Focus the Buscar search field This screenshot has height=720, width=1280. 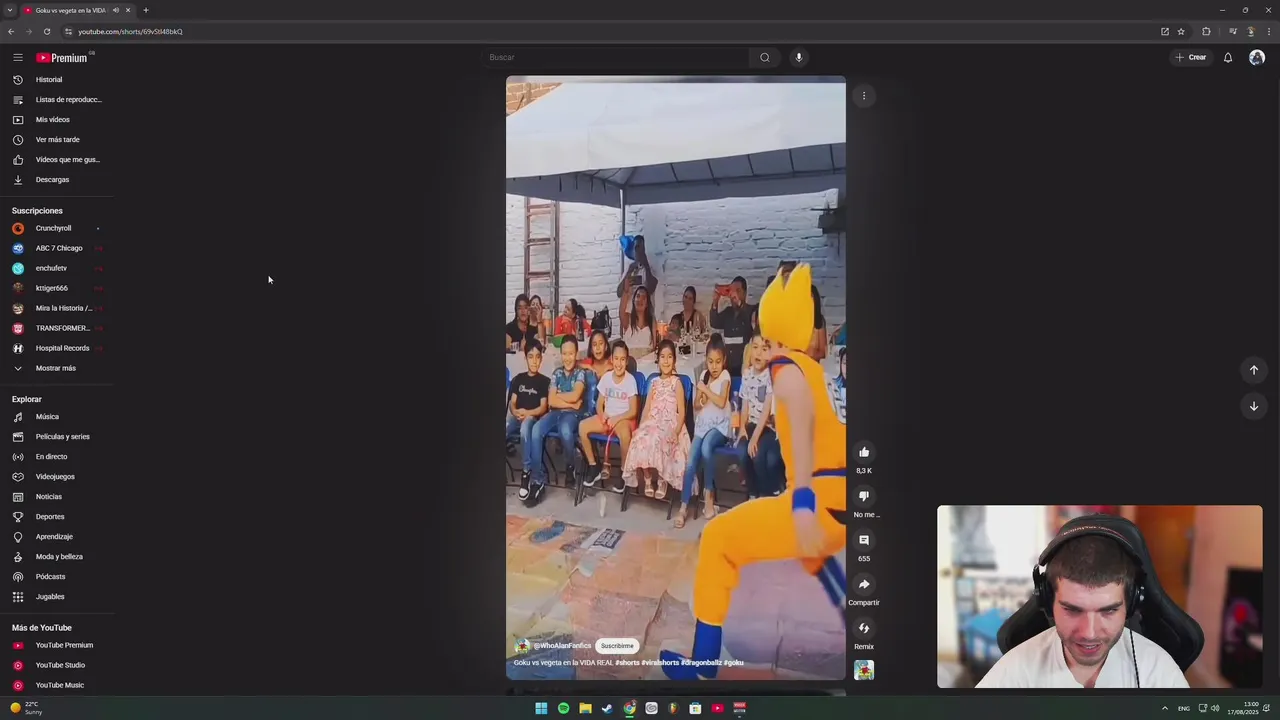pos(616,57)
